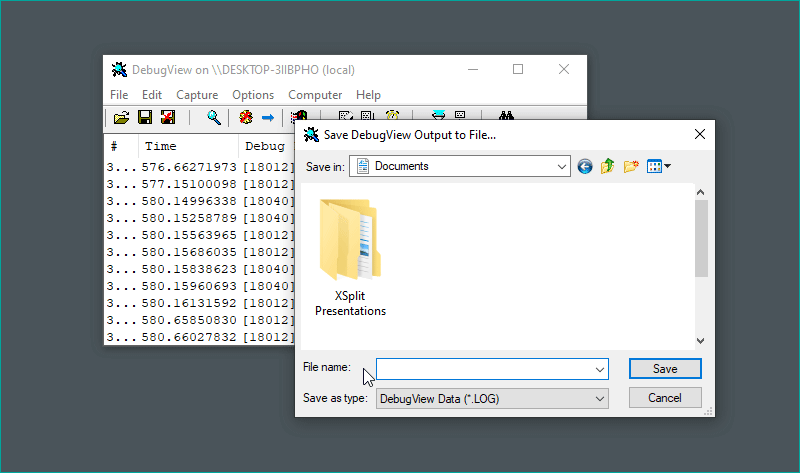The image size is (800, 473).
Task: Click the vertical scrollbar thumb in file list
Action: pyautogui.click(x=701, y=238)
